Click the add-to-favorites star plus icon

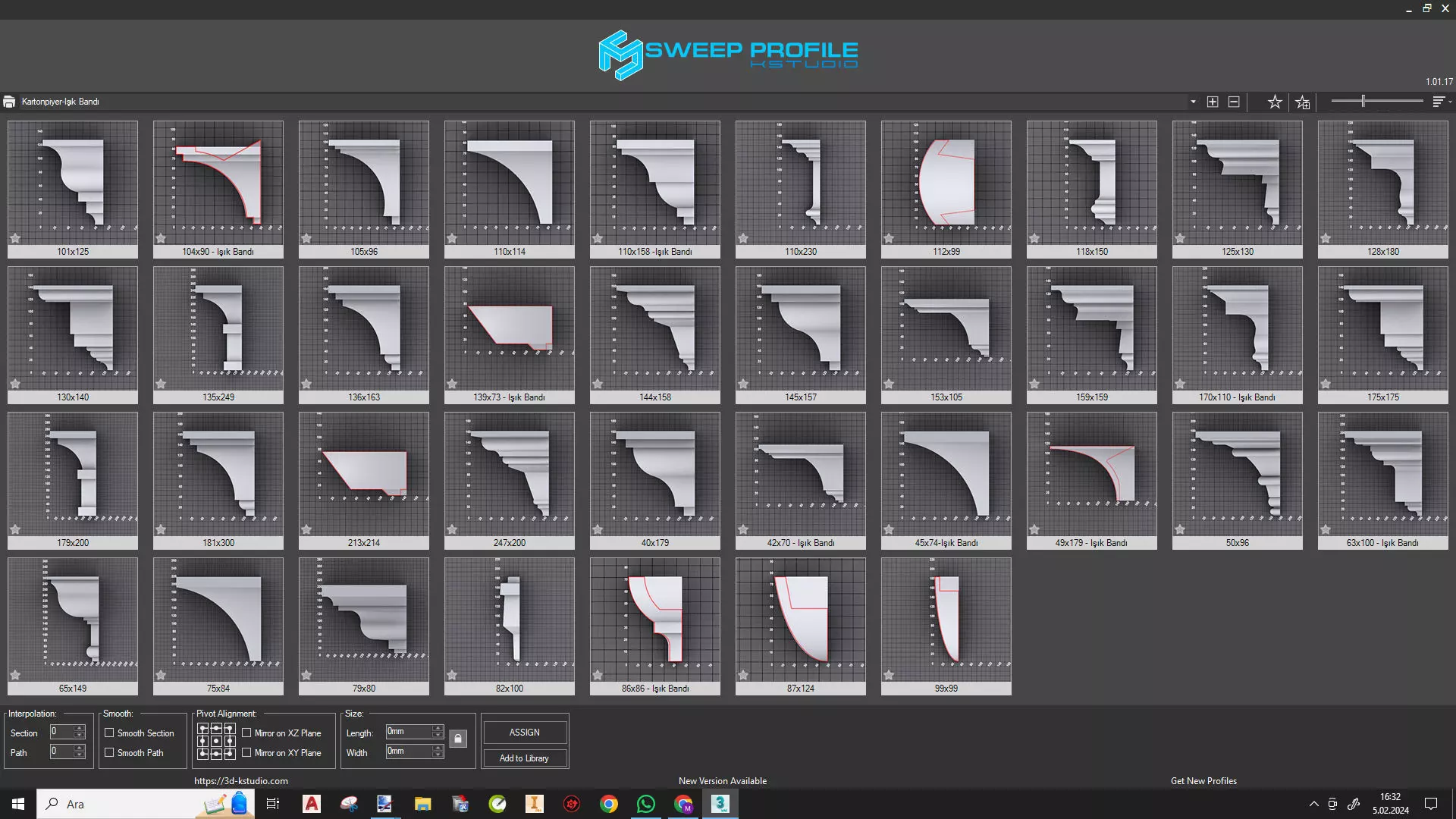(1303, 102)
